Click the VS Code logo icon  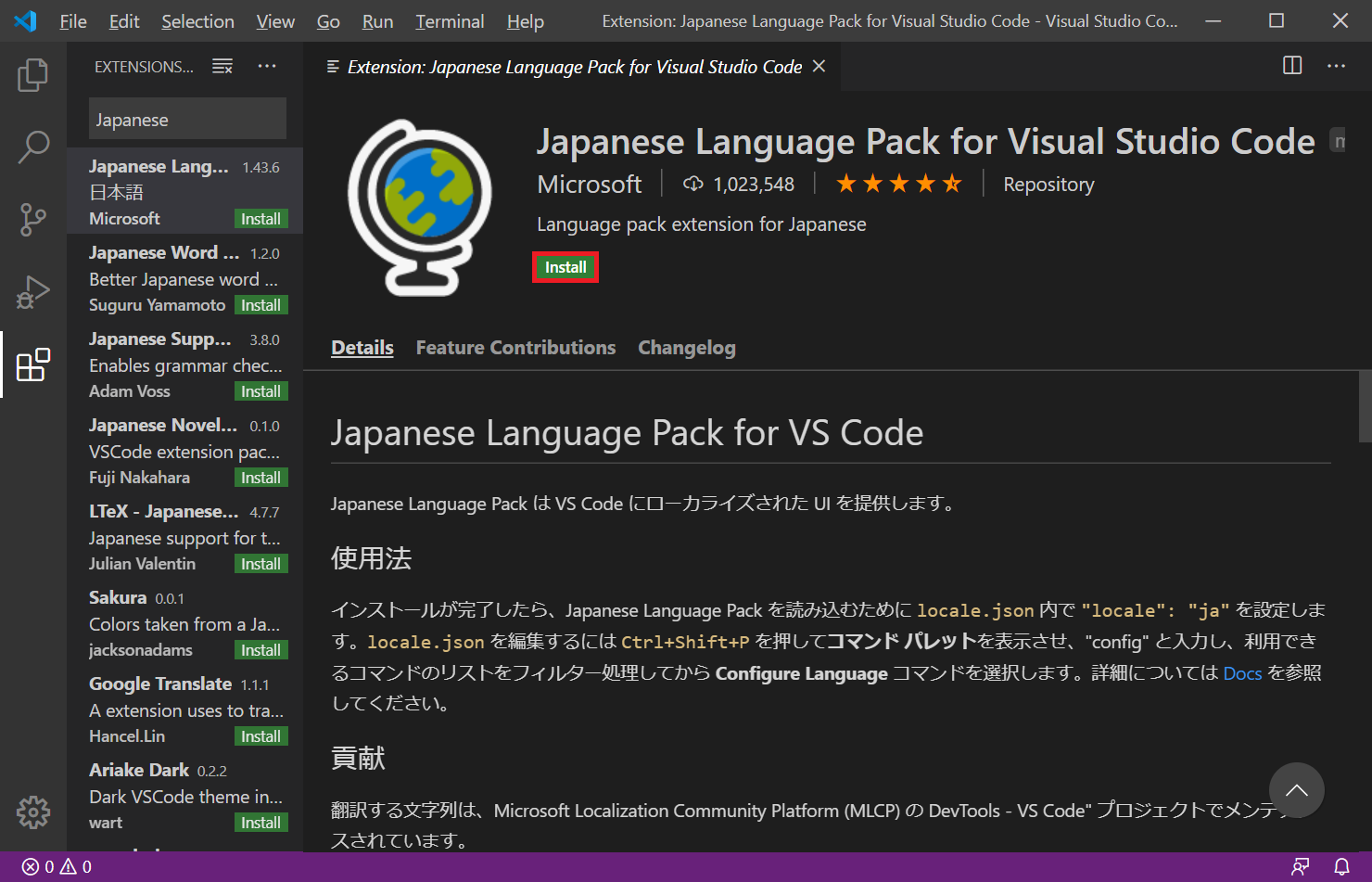[x=26, y=20]
